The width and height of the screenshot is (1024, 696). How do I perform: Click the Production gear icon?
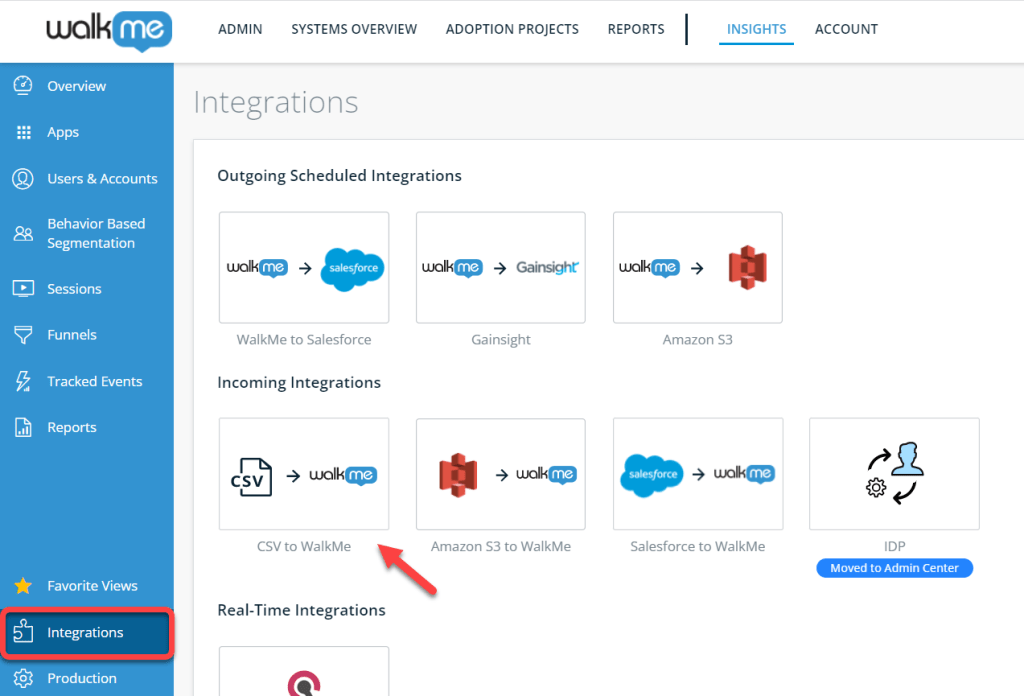23,678
